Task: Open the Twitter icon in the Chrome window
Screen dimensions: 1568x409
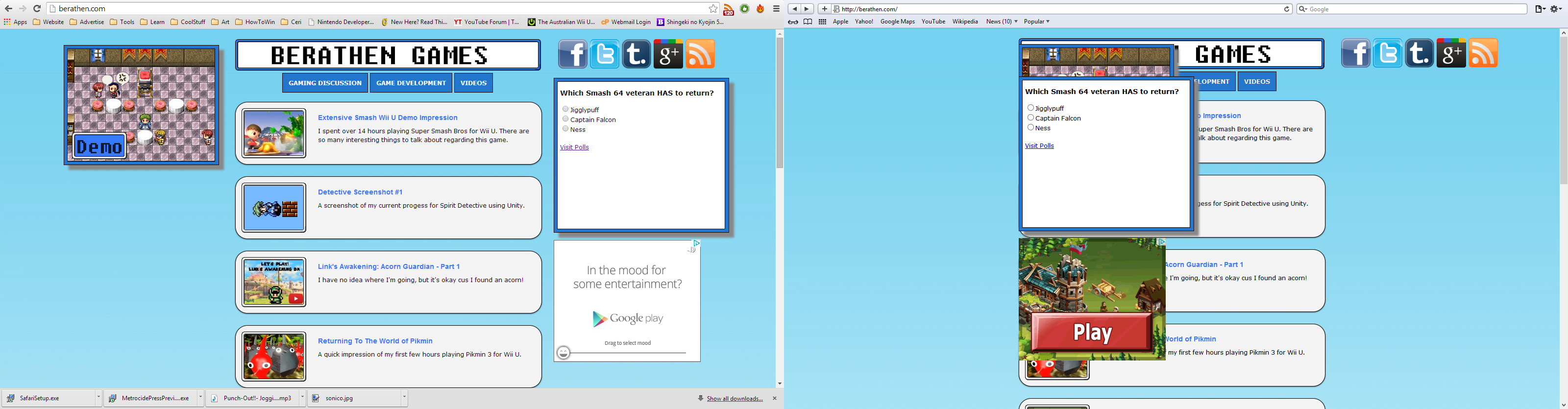Action: [x=605, y=54]
